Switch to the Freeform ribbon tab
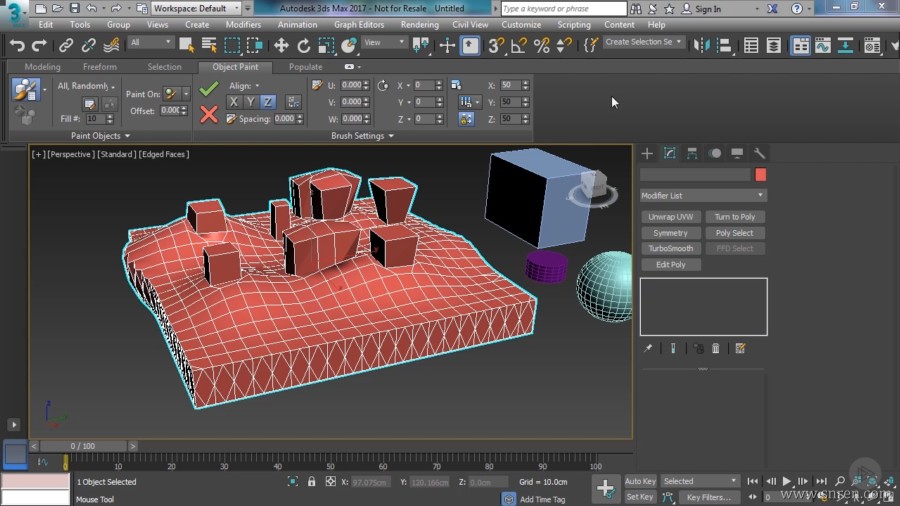The image size is (900, 506). pyautogui.click(x=99, y=67)
